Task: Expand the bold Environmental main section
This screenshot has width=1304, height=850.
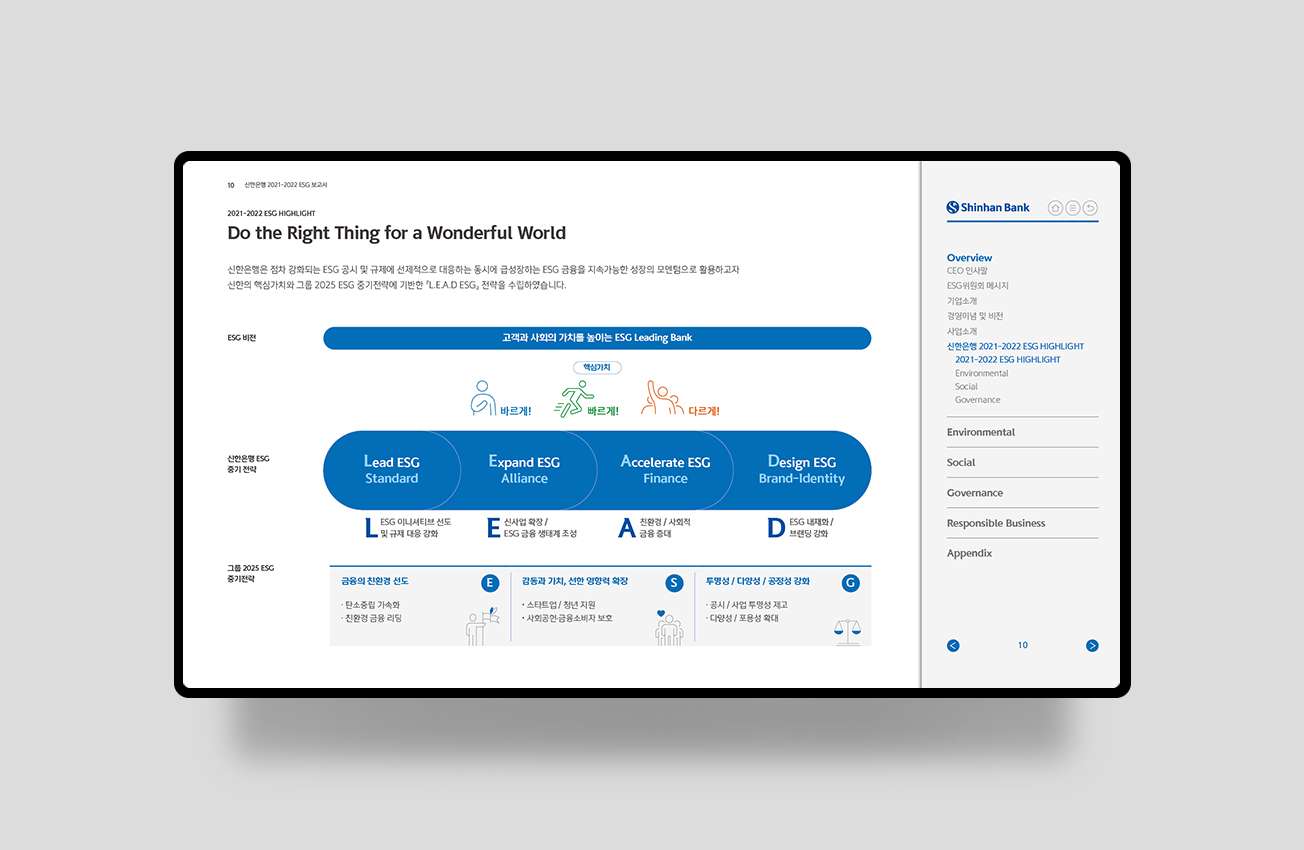Action: pyautogui.click(x=981, y=432)
